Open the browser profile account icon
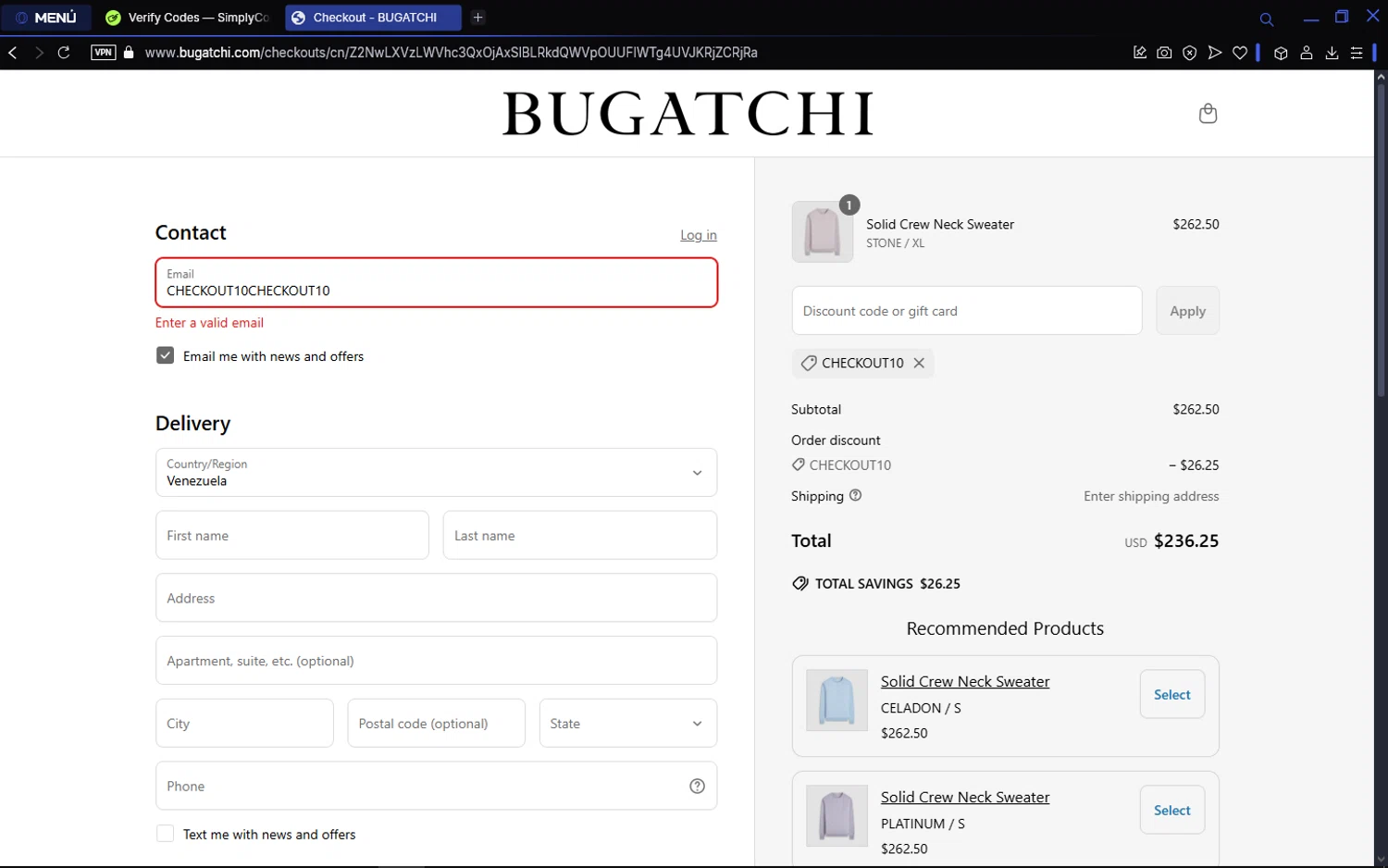1388x868 pixels. 1307,53
